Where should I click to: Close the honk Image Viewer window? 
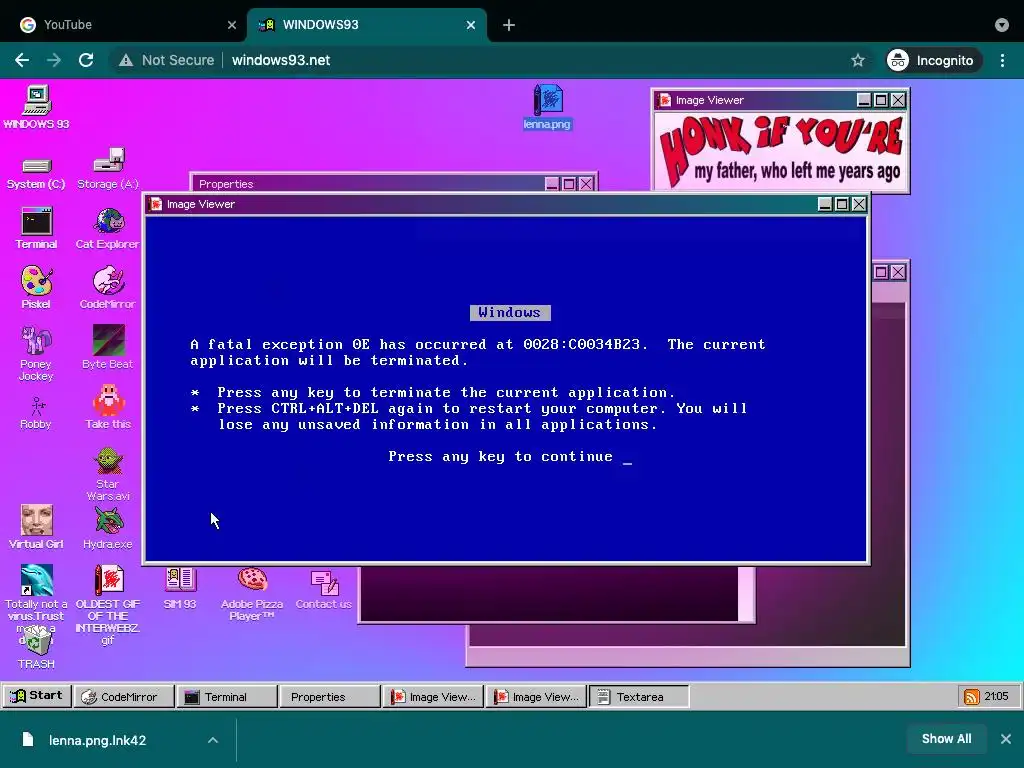[899, 100]
